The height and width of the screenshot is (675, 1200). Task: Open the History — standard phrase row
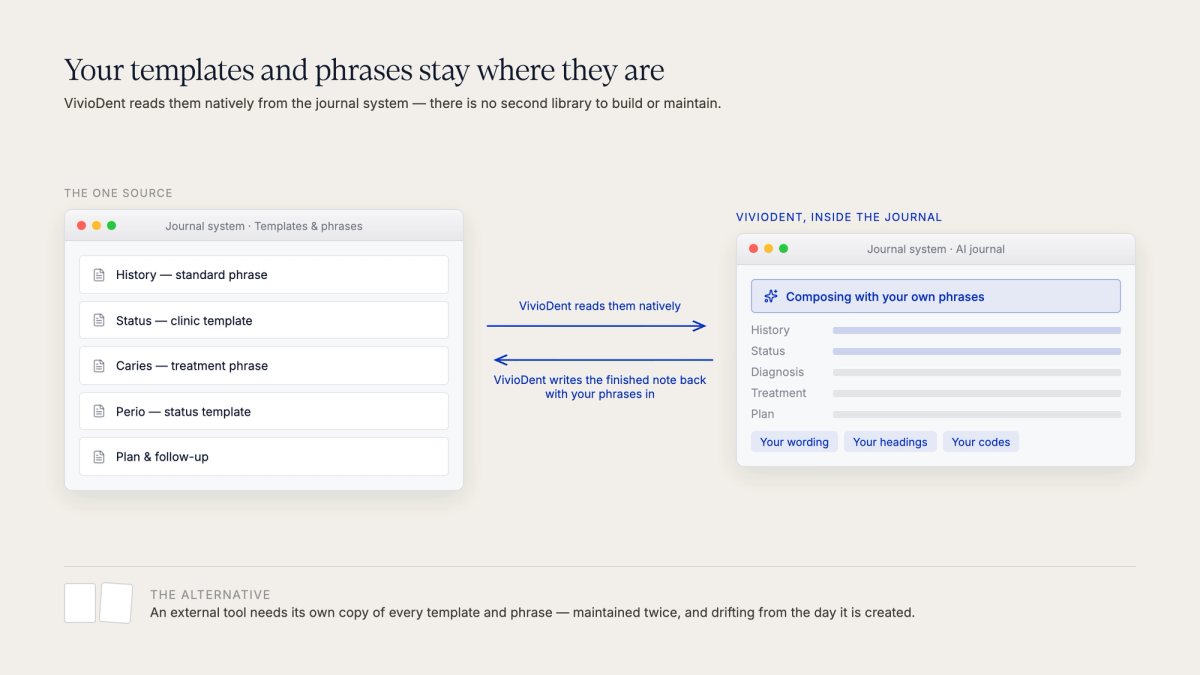pyautogui.click(x=264, y=275)
